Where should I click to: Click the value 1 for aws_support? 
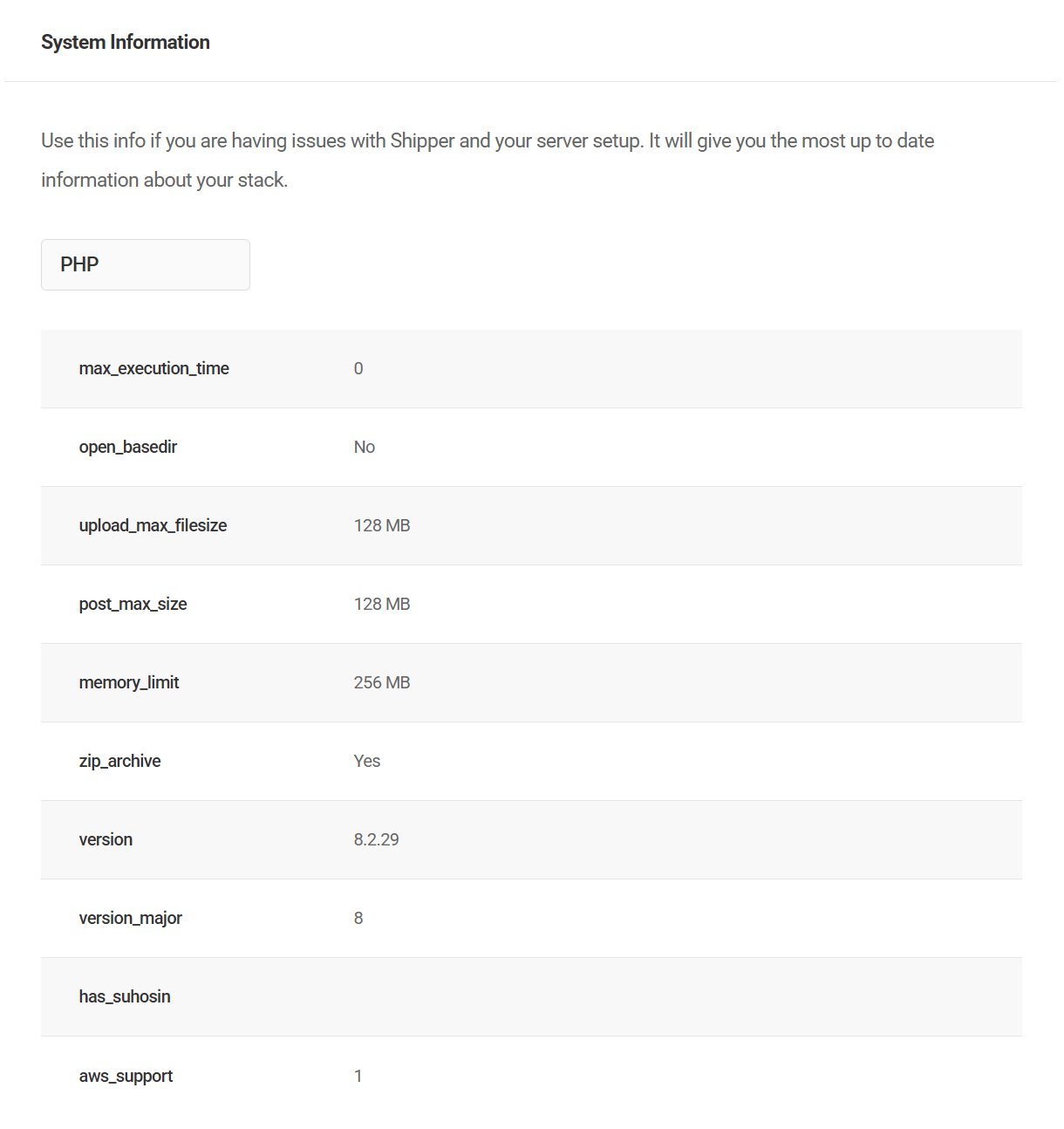(358, 1075)
